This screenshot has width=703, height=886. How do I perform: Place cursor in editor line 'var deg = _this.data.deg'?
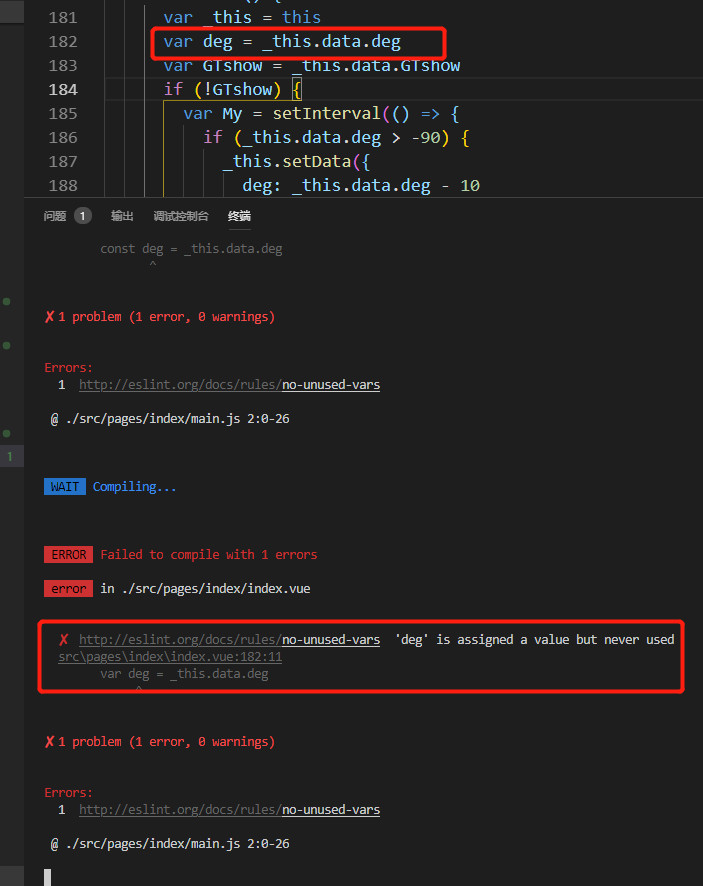pyautogui.click(x=282, y=42)
